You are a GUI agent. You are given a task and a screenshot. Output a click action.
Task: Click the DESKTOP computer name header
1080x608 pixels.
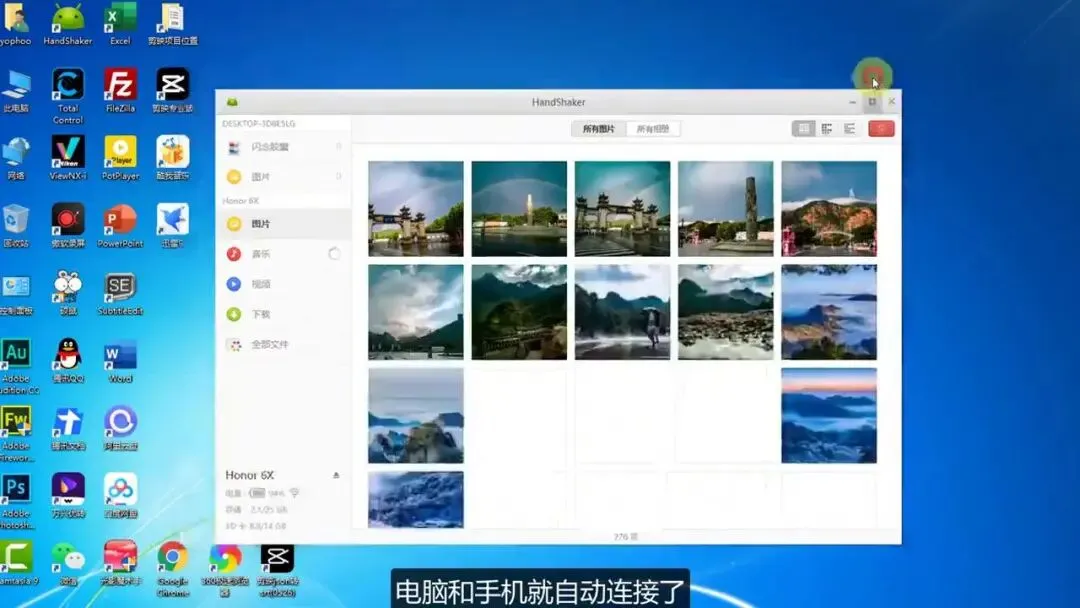[x=259, y=123]
